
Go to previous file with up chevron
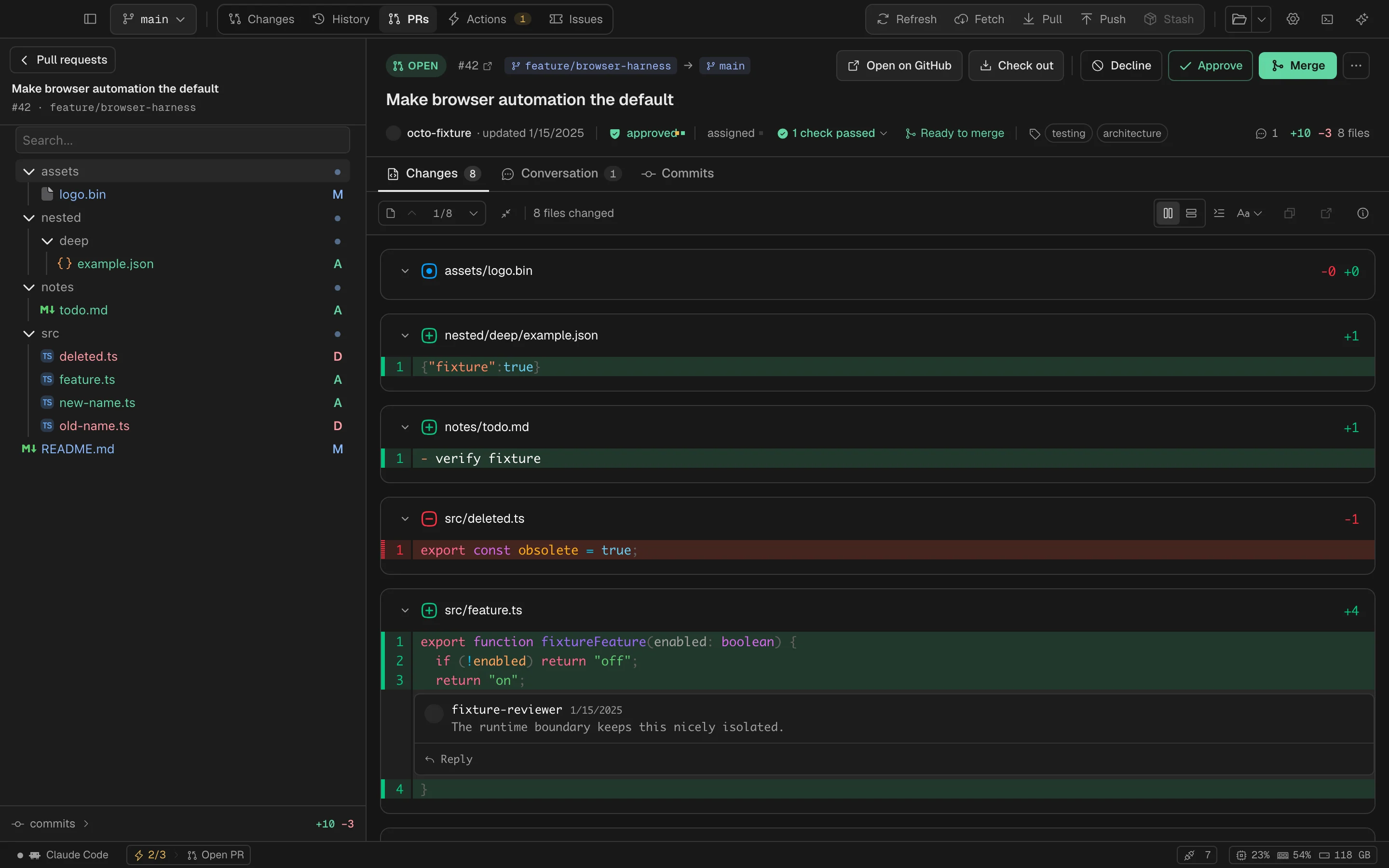click(x=411, y=213)
